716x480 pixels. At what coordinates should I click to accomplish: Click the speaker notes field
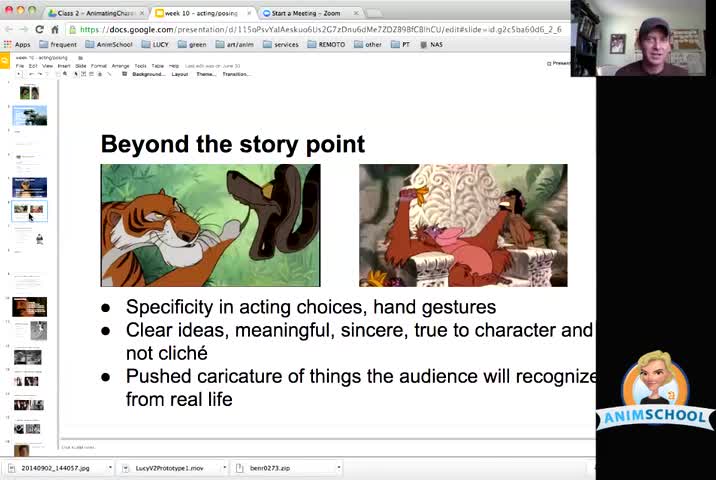pyautogui.click(x=326, y=447)
